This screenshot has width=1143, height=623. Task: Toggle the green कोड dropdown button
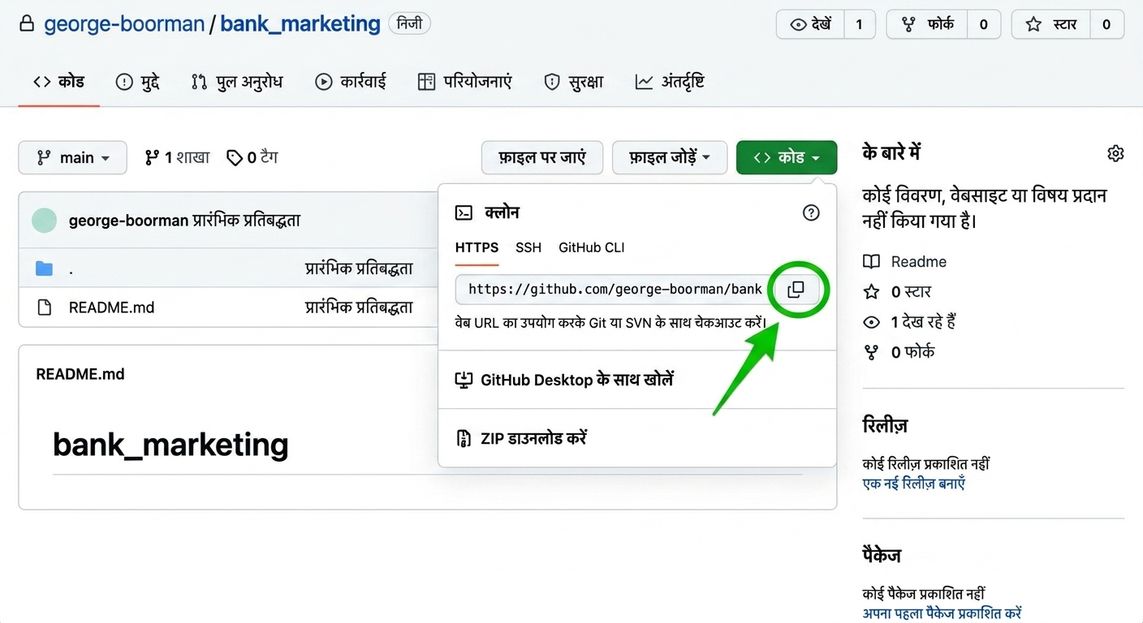787,157
